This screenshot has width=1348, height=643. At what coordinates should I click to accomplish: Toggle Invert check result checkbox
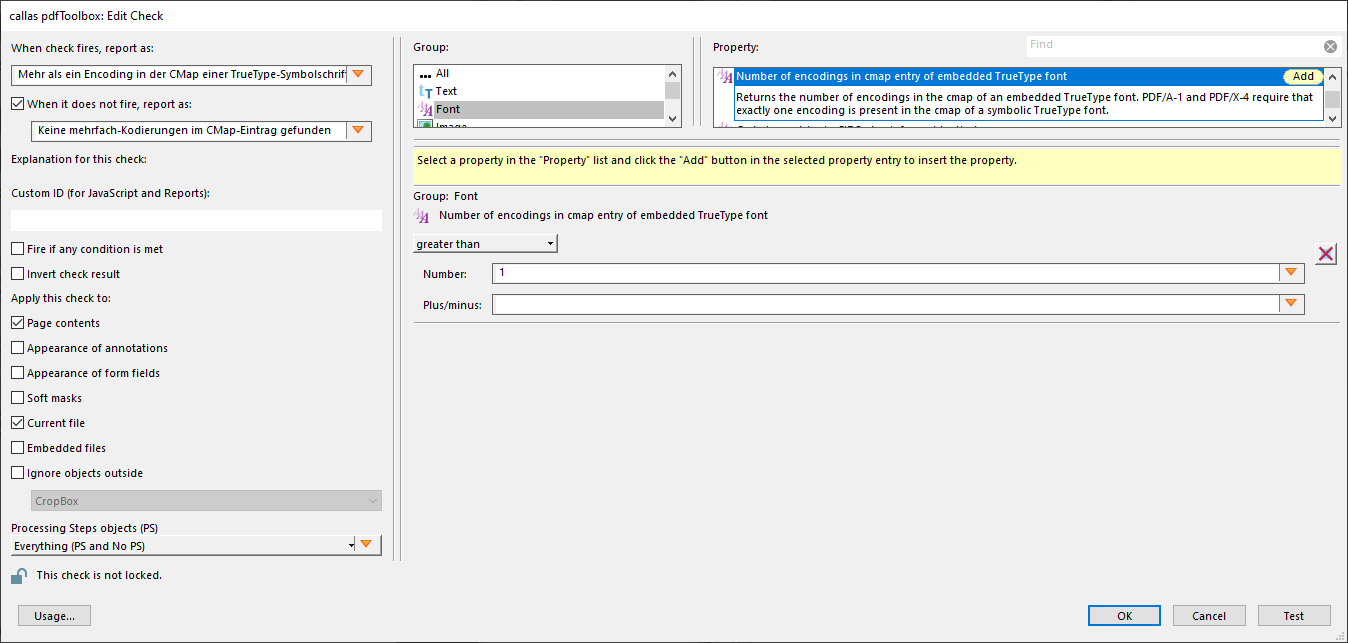18,274
